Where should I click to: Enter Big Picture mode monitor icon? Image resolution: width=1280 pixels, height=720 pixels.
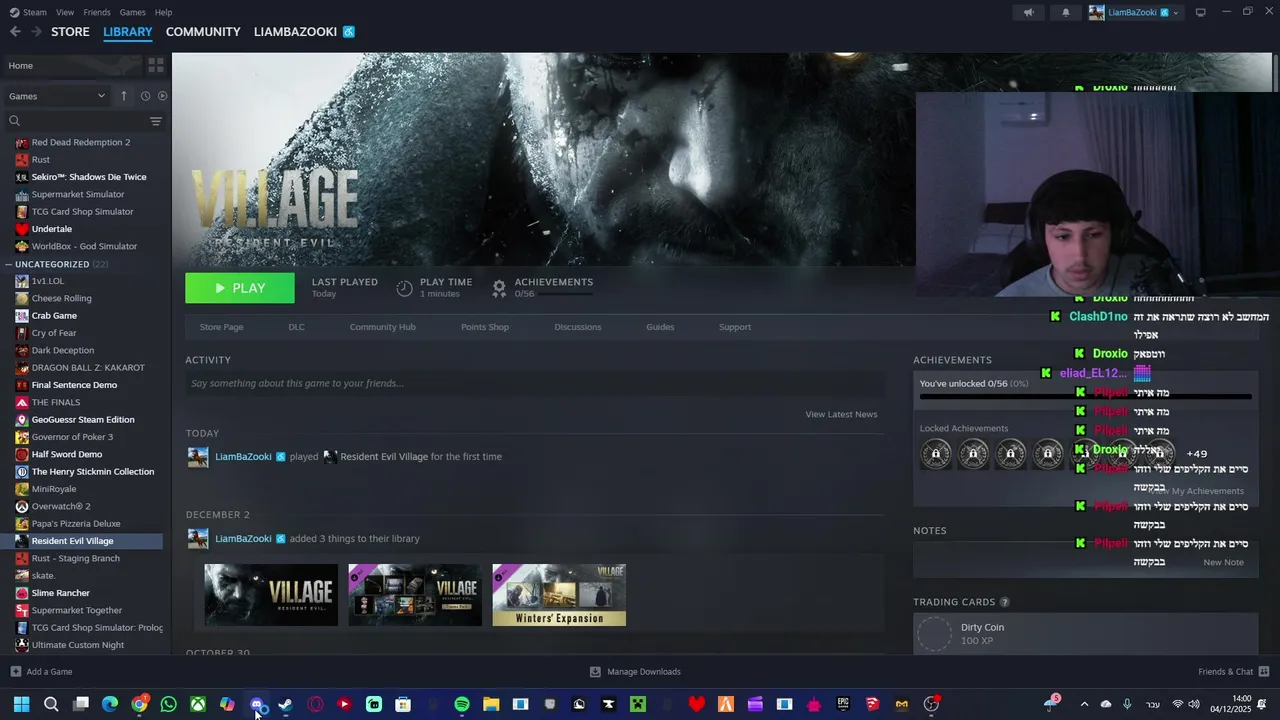click(1200, 12)
